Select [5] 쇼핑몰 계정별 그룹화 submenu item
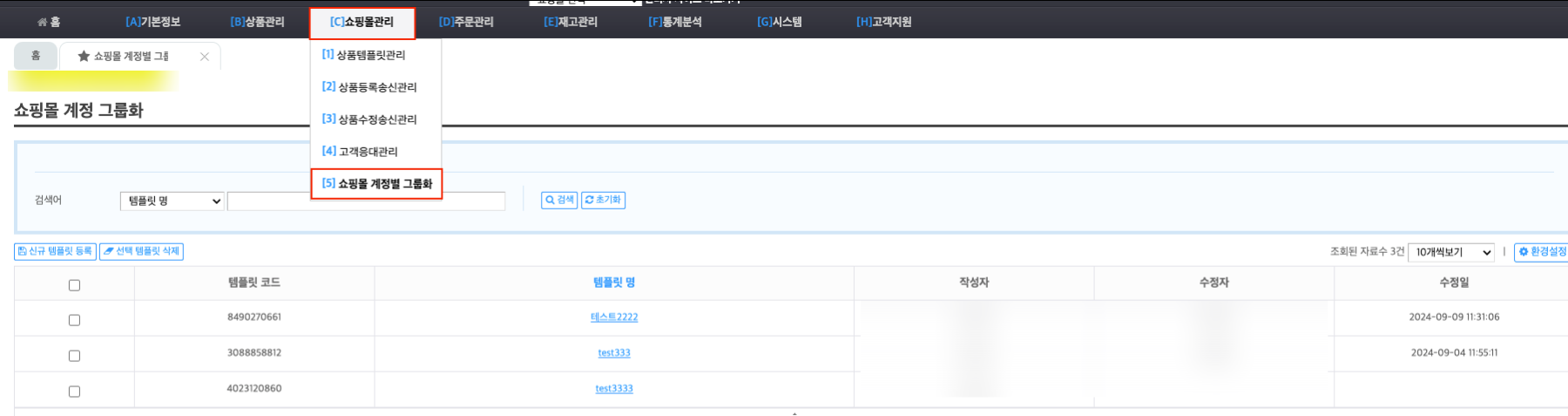 tap(376, 184)
